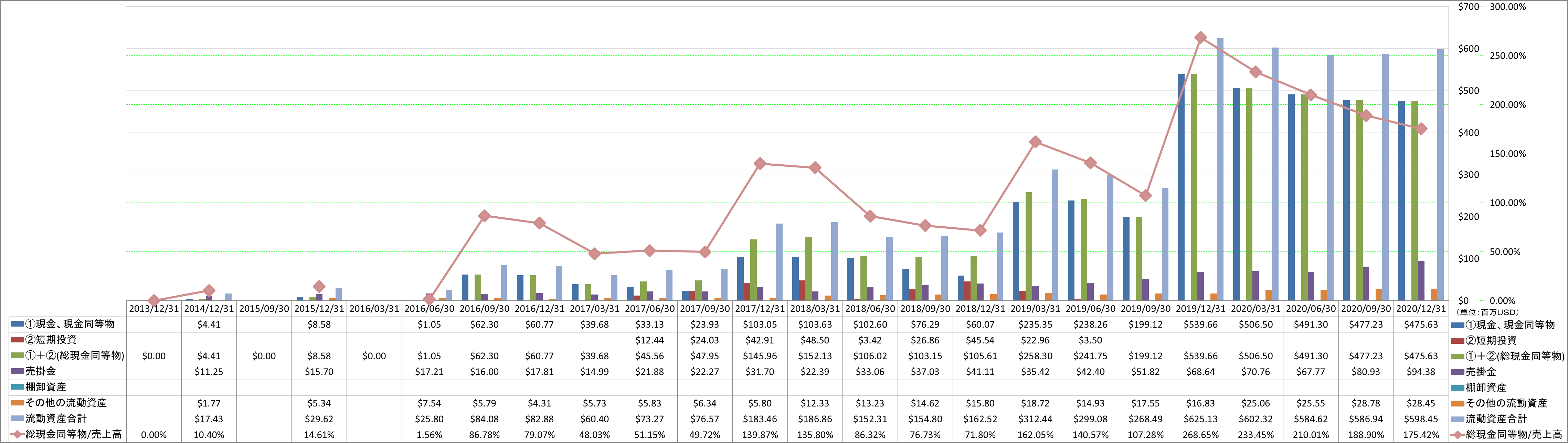Click the 268.65% cell in the ratio row
Screen dimensions: 1568x443
point(1200,435)
